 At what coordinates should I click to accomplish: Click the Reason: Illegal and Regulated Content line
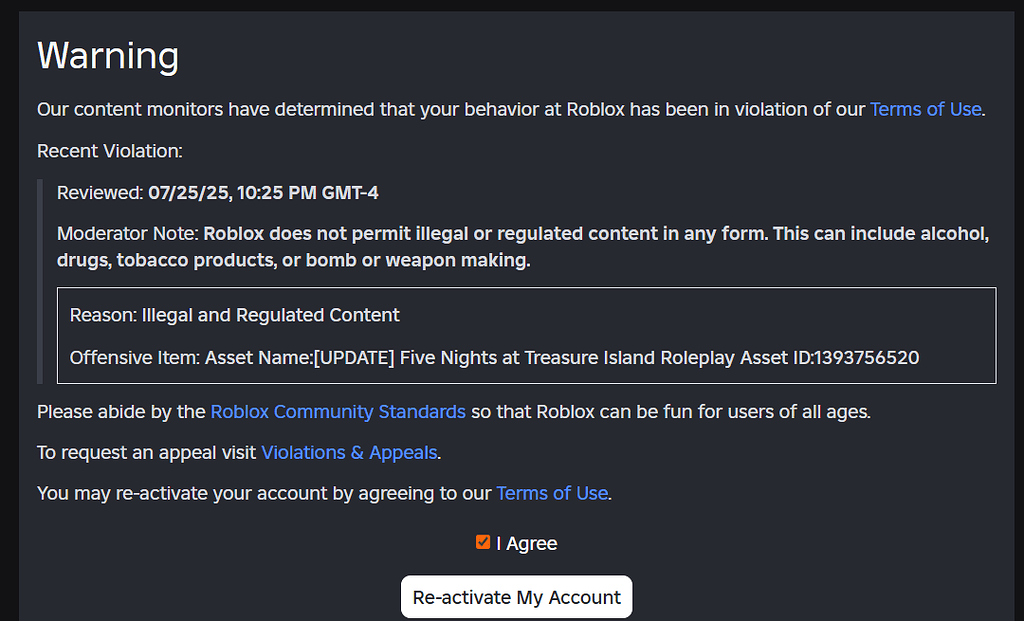click(x=234, y=314)
